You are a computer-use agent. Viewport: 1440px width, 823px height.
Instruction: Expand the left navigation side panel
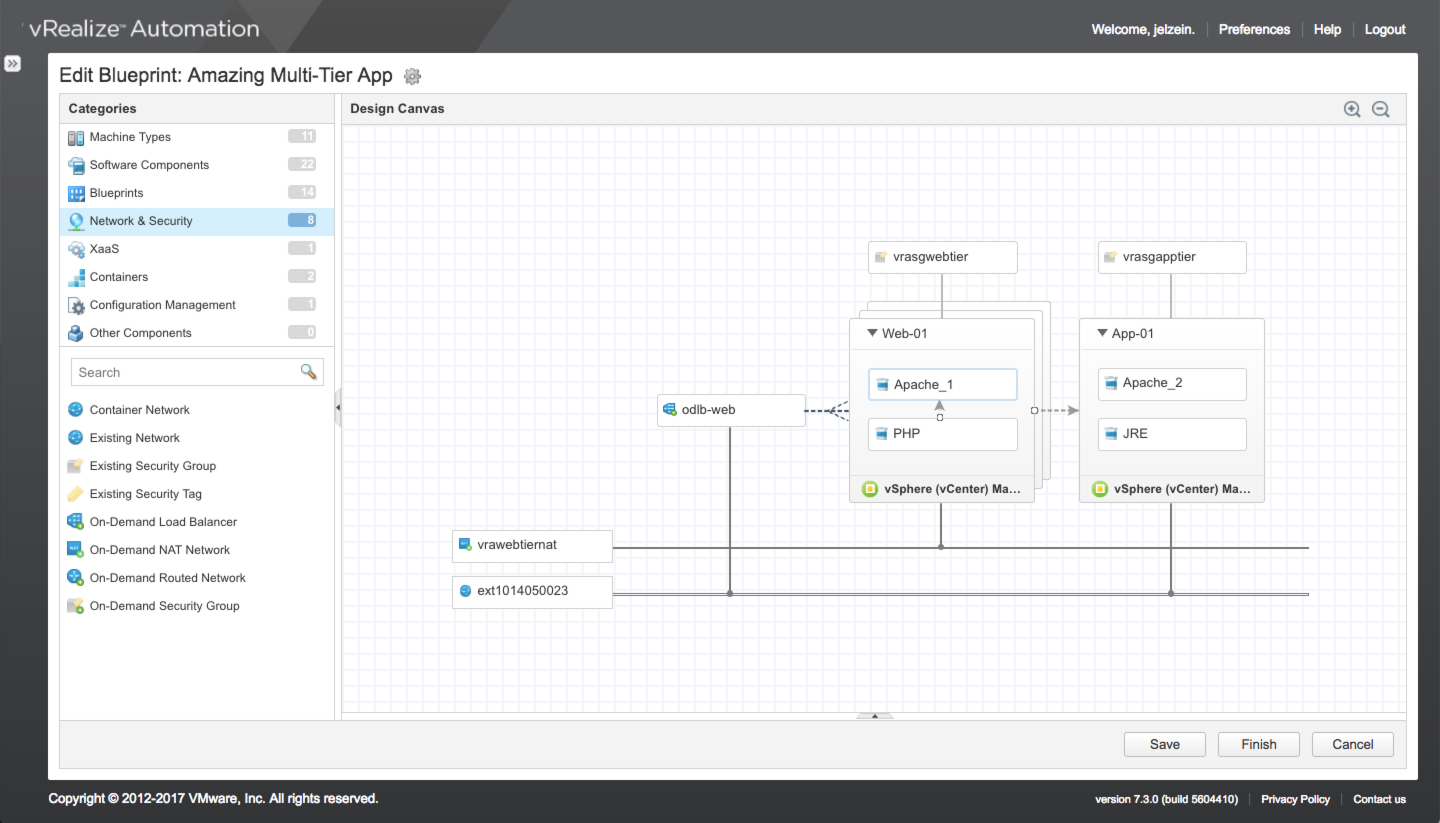(12, 64)
